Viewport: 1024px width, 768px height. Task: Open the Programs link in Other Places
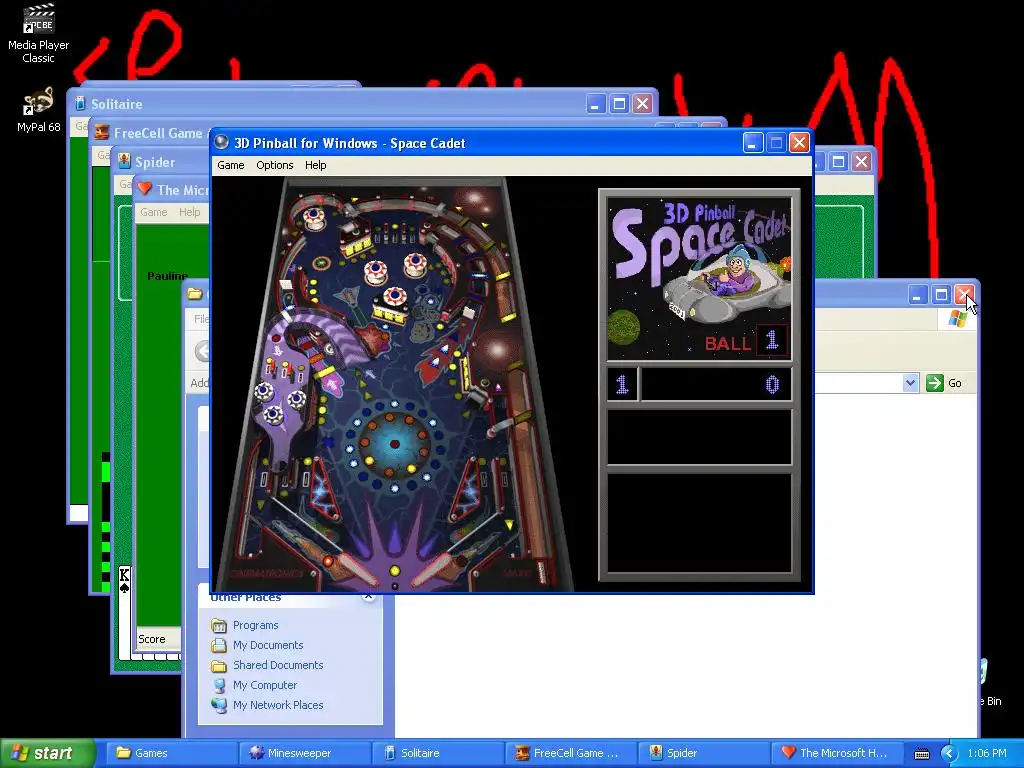pyautogui.click(x=255, y=625)
